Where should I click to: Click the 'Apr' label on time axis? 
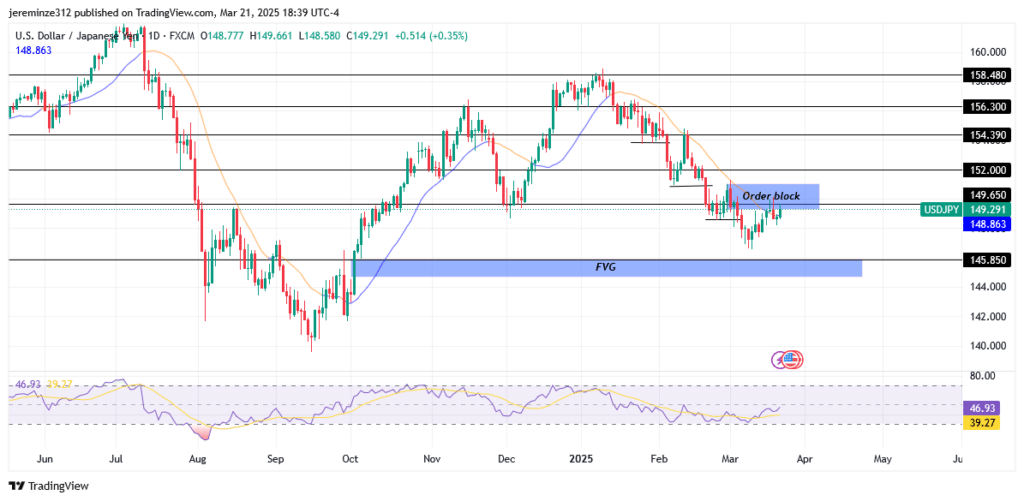click(805, 459)
